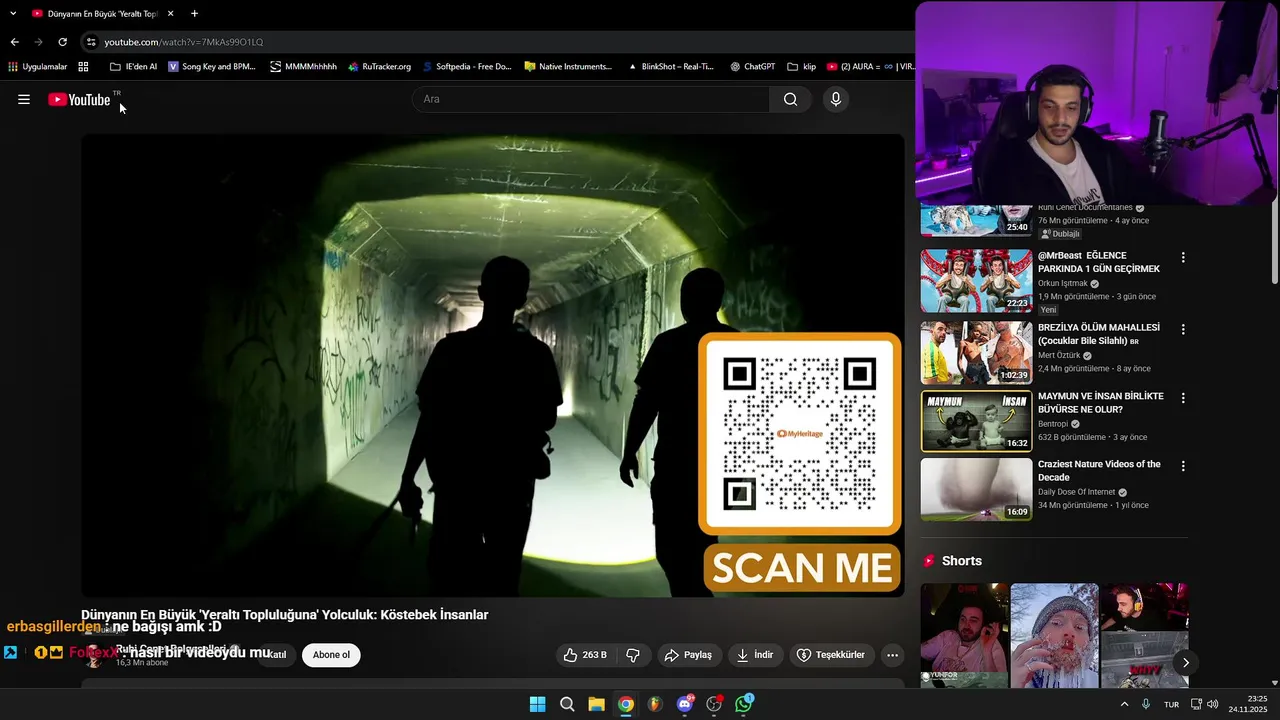Go back with browser back arrow
Viewport: 1280px width, 720px height.
pyautogui.click(x=15, y=42)
